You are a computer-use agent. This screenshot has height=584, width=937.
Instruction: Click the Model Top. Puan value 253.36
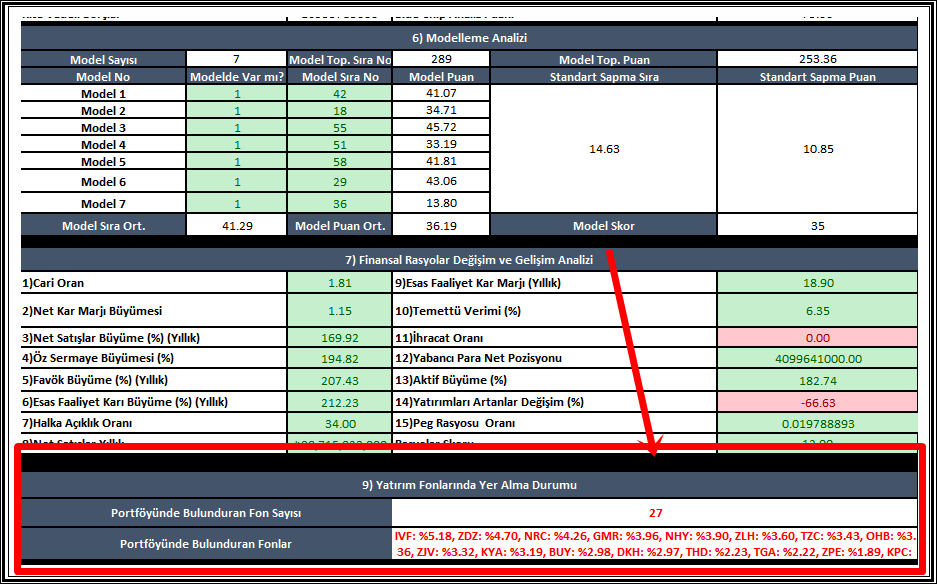817,59
